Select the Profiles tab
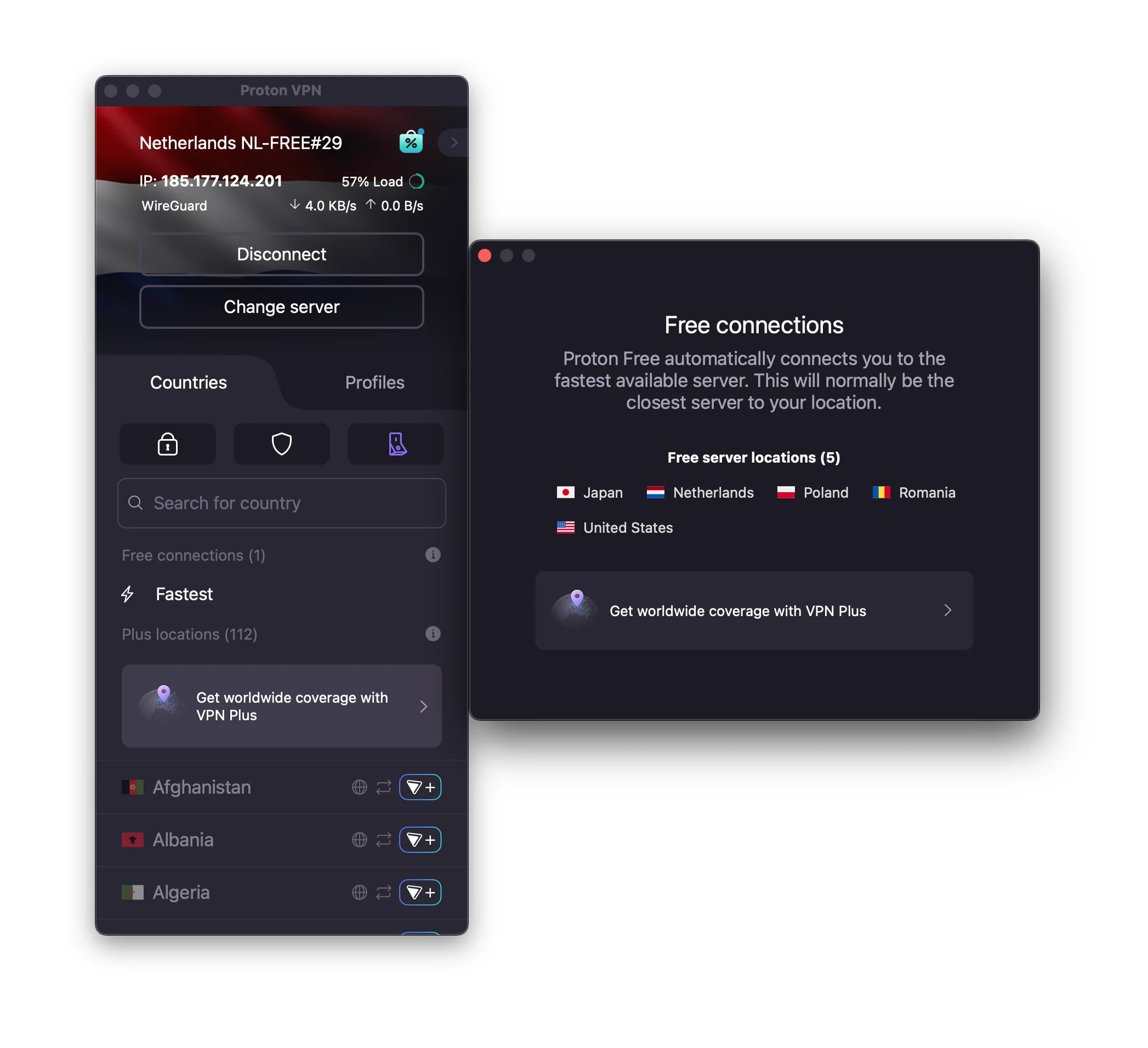 point(374,382)
